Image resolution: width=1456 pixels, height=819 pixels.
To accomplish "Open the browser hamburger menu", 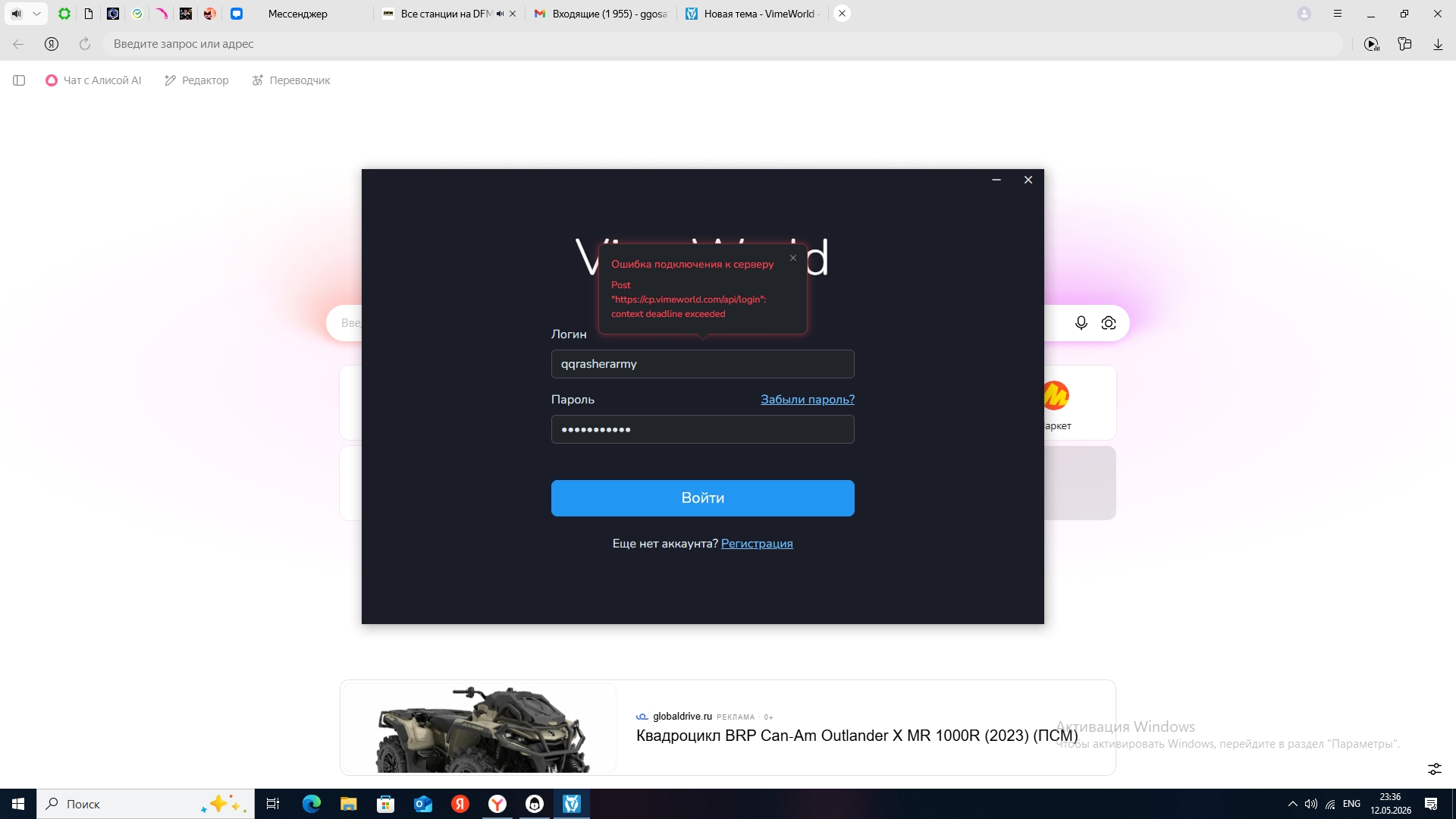I will [x=1338, y=14].
